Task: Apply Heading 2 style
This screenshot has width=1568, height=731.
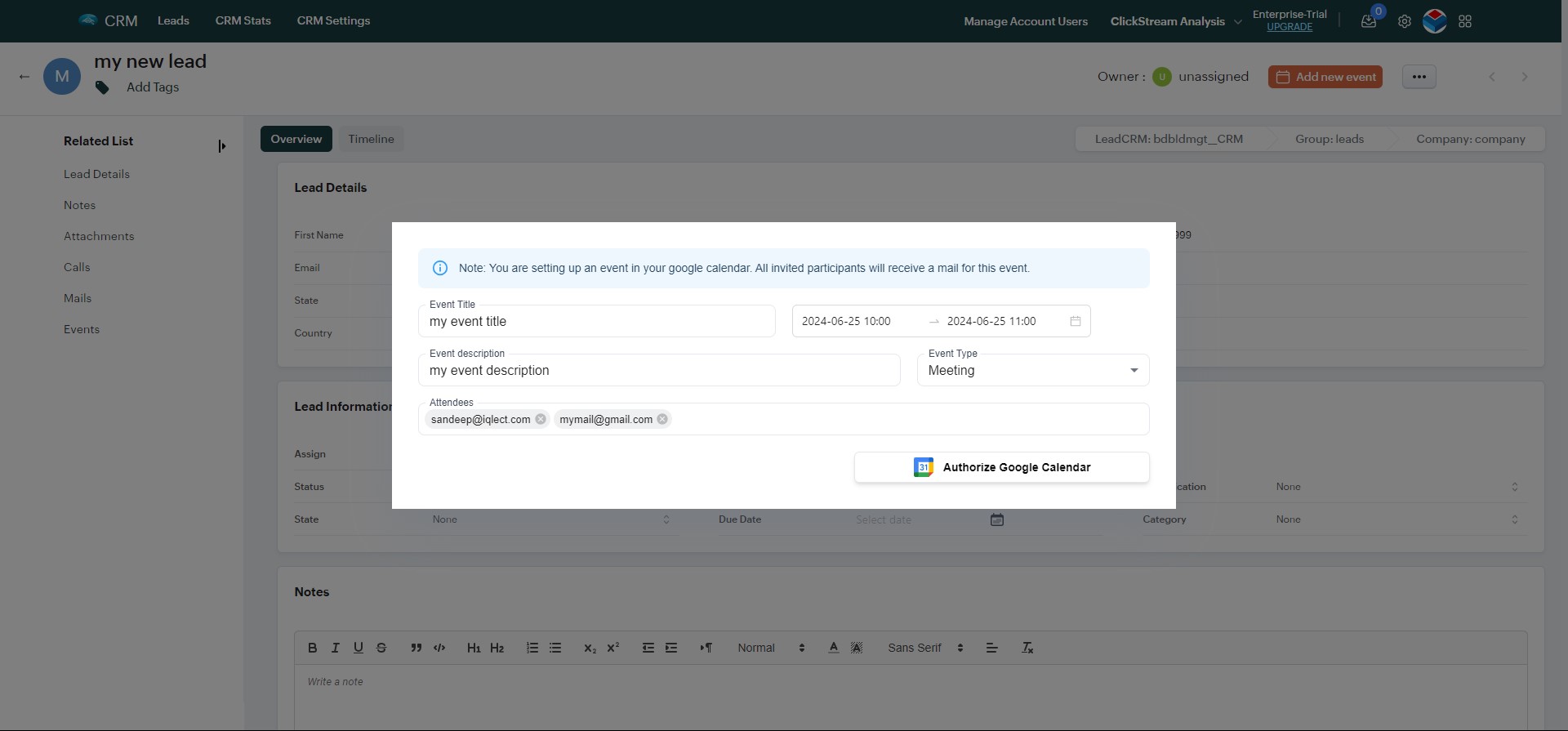Action: [x=497, y=648]
